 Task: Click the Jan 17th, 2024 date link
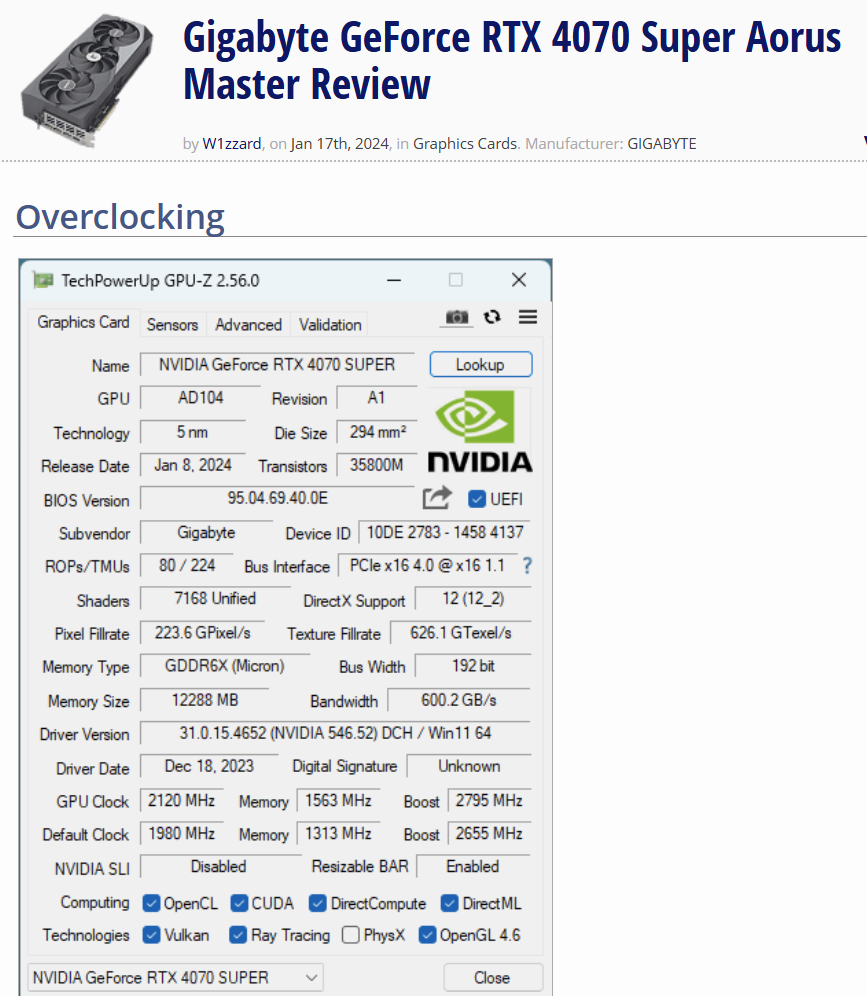point(340,144)
